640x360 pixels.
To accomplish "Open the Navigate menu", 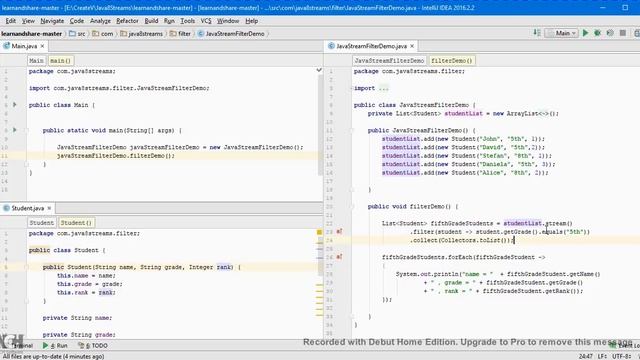I will [52, 21].
